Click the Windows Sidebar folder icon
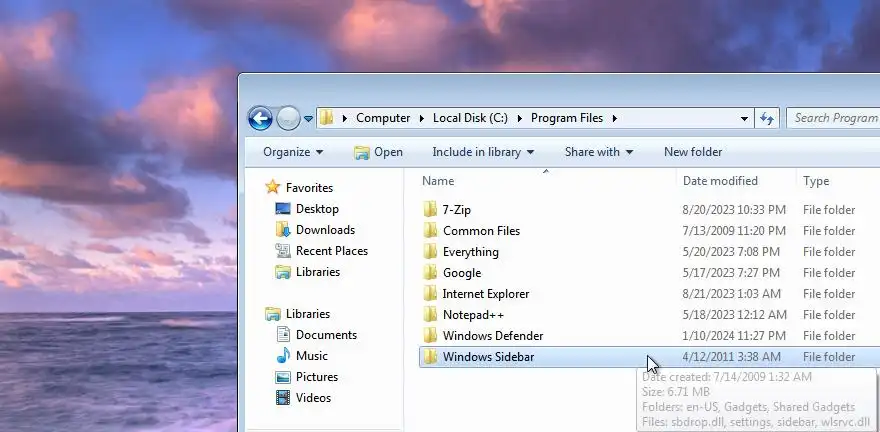880x432 pixels. [430, 357]
